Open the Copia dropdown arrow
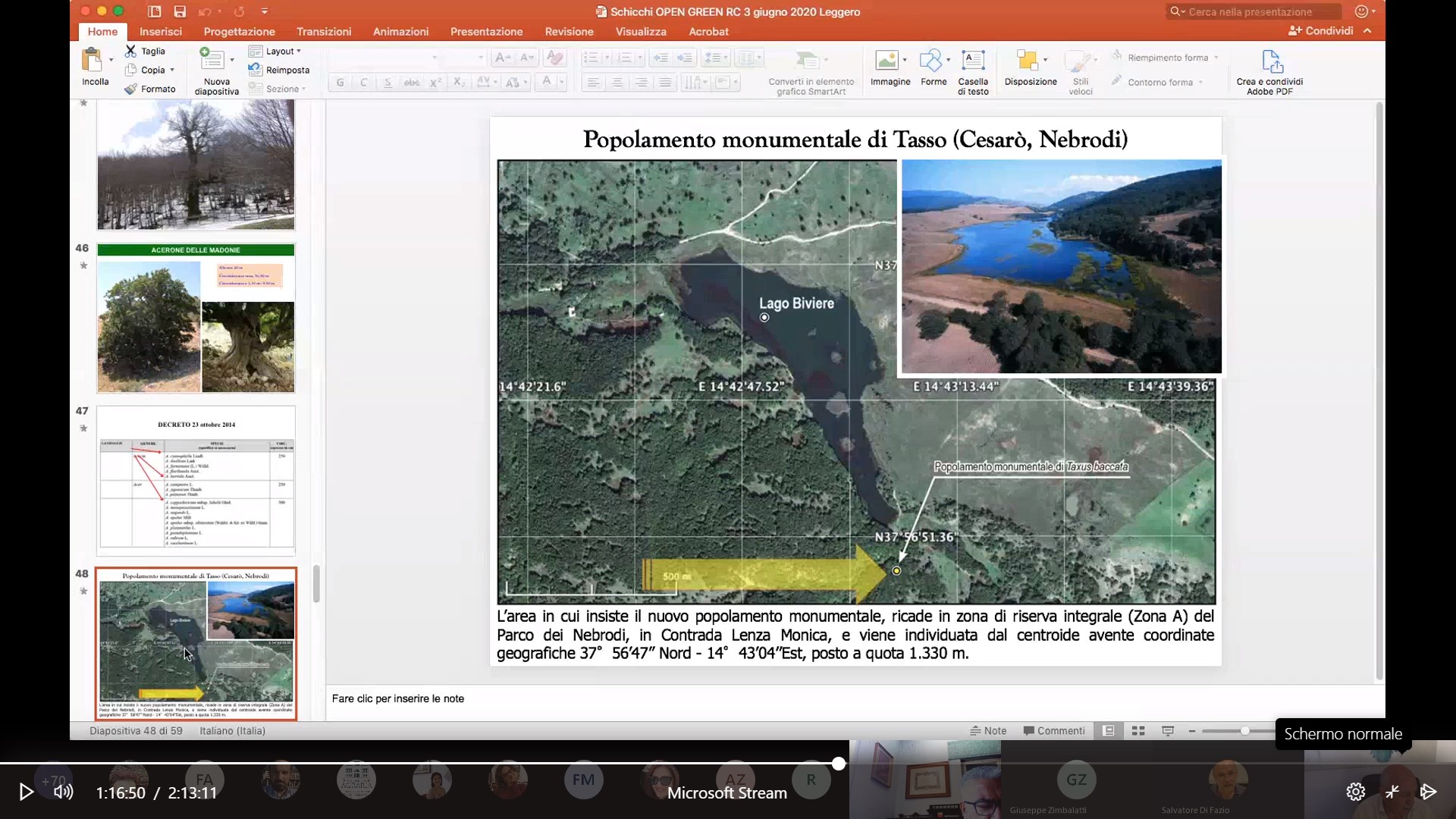This screenshot has width=1456, height=819. point(173,70)
